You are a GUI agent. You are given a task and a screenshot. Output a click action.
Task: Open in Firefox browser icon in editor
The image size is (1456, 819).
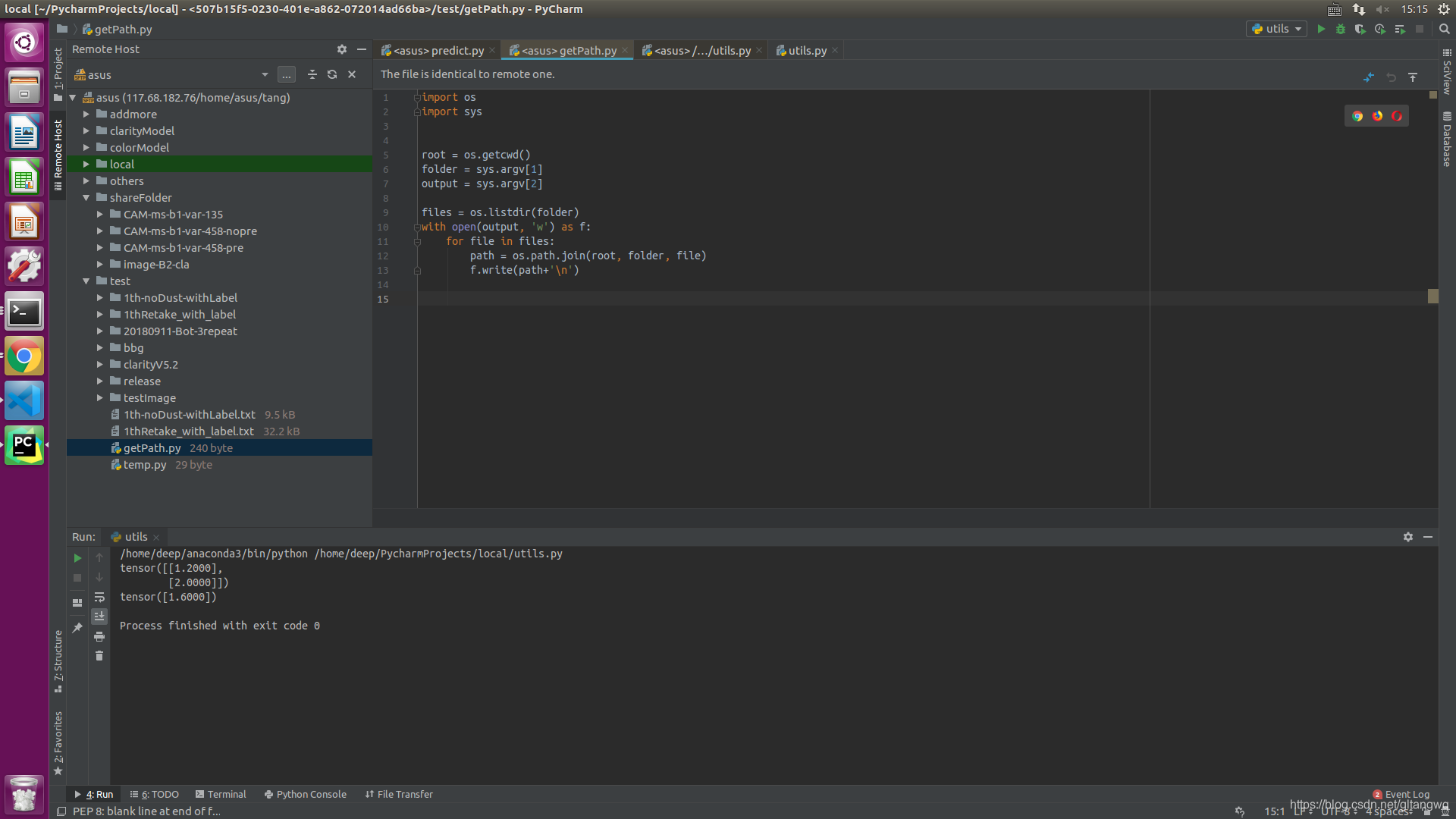point(1377,116)
